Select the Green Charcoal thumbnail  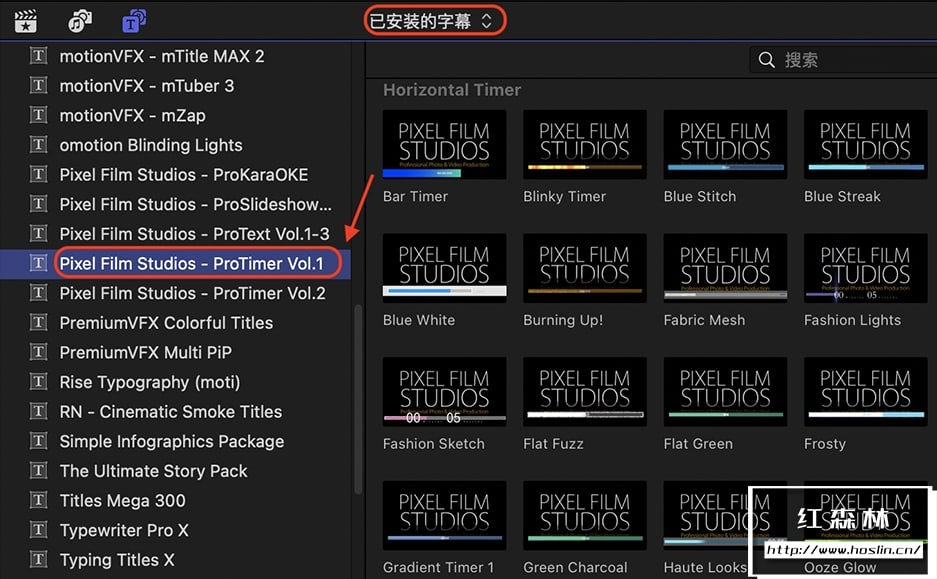[585, 516]
